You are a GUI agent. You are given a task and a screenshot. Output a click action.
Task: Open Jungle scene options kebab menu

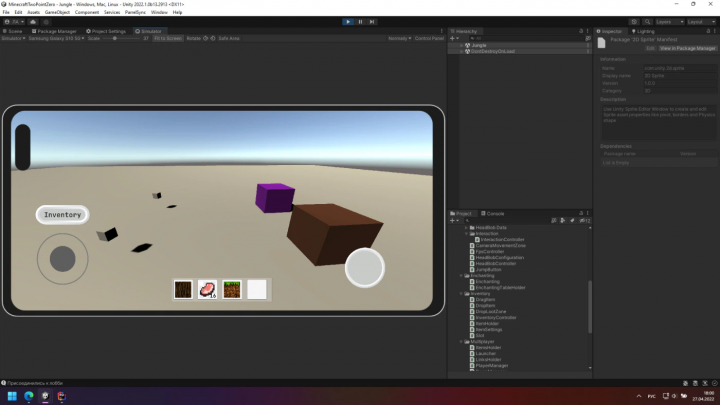[588, 45]
